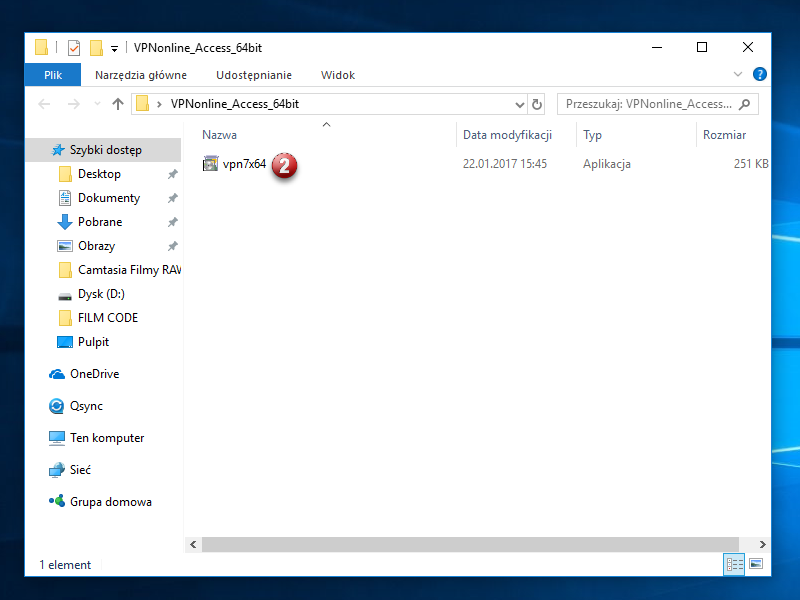Click horizontal scrollbar left arrow
This screenshot has width=800, height=600.
[193, 544]
